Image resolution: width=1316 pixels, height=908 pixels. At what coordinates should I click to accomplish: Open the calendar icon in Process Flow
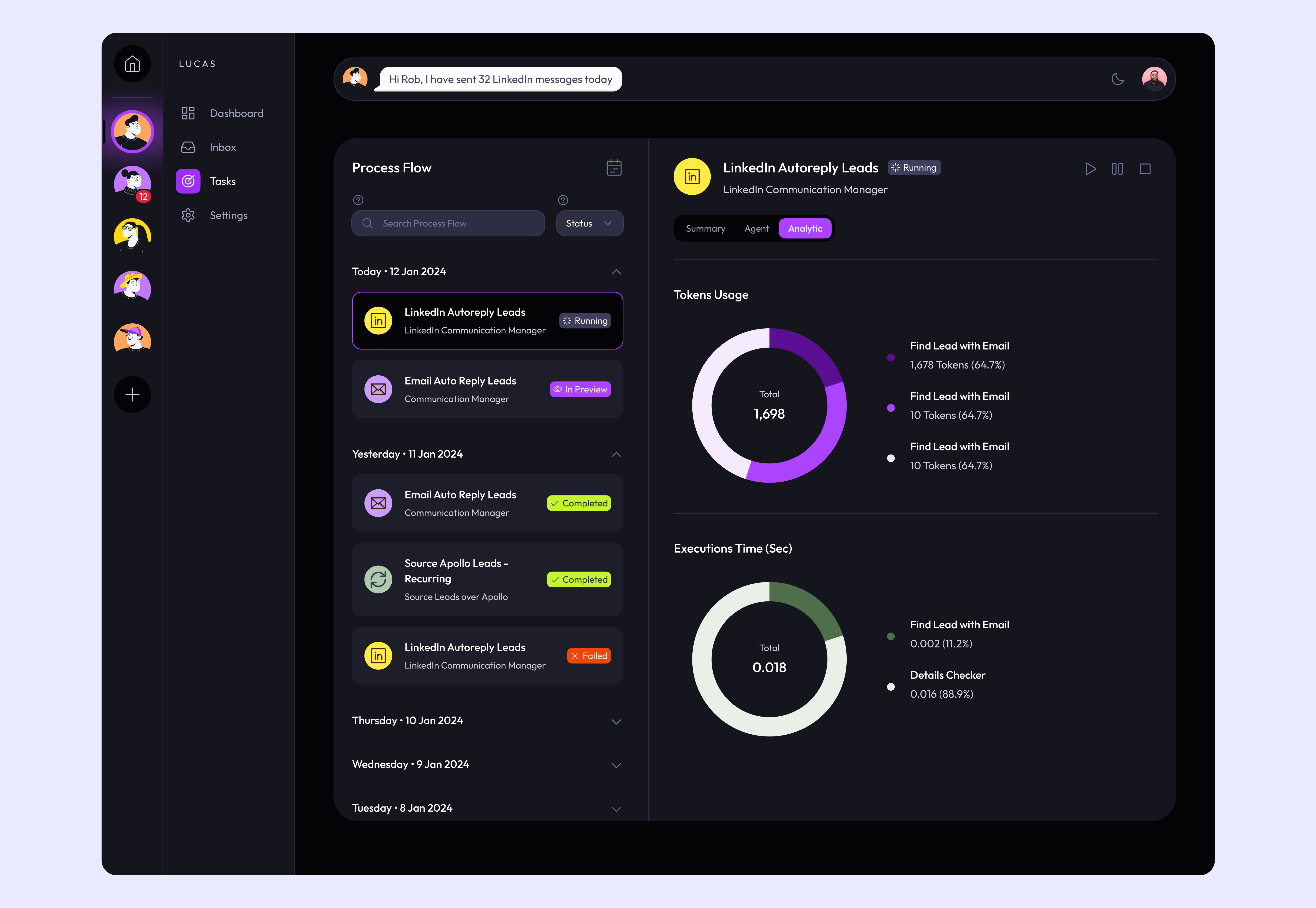pyautogui.click(x=614, y=168)
